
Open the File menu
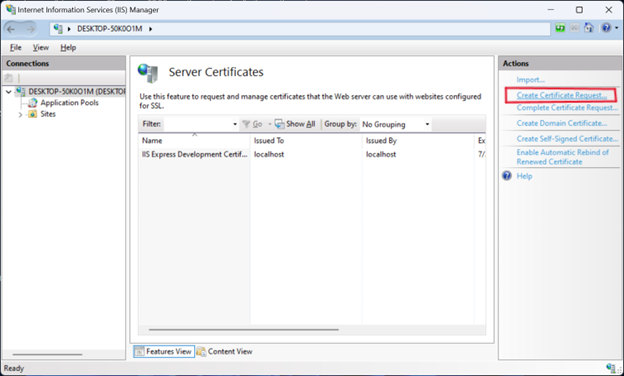tap(16, 48)
